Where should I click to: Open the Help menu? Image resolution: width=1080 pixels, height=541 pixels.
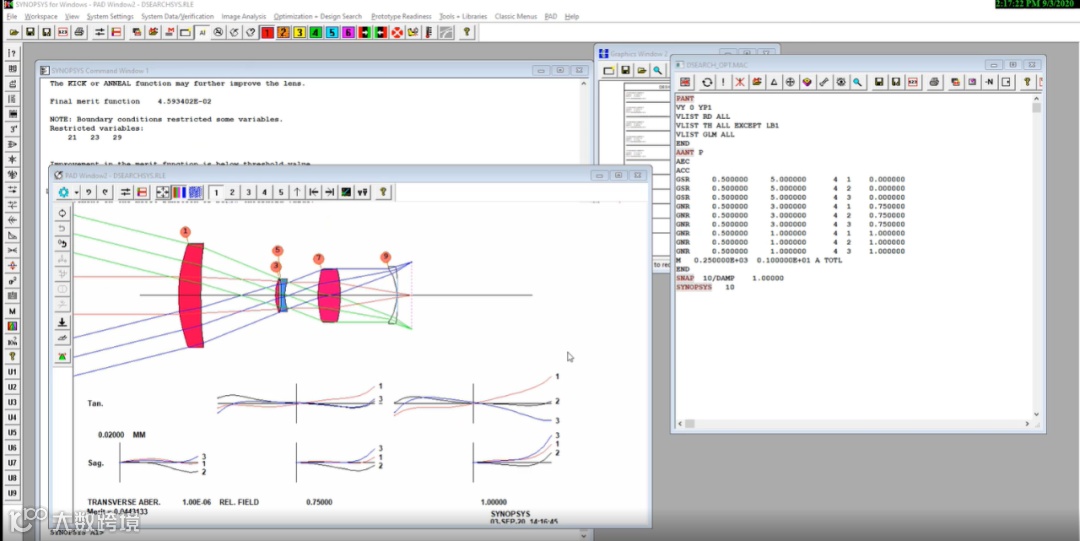[572, 16]
